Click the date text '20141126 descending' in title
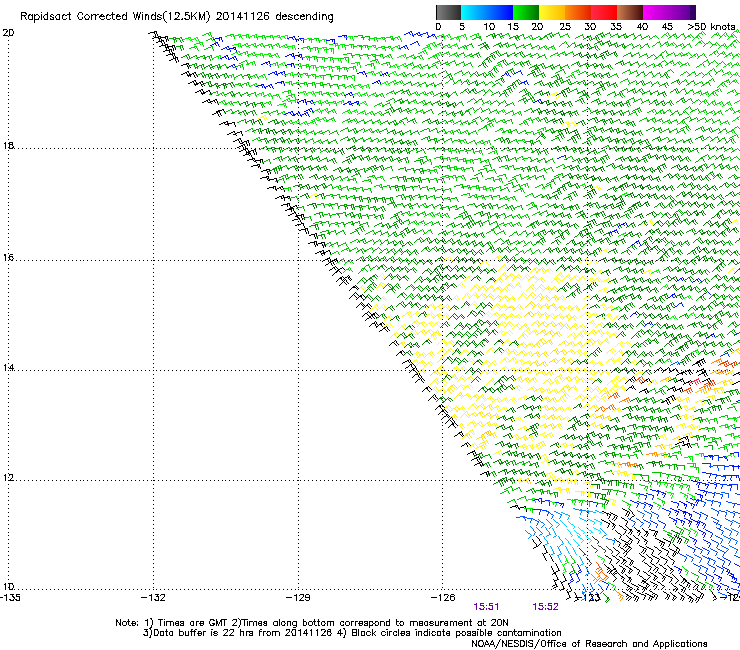 tap(275, 17)
